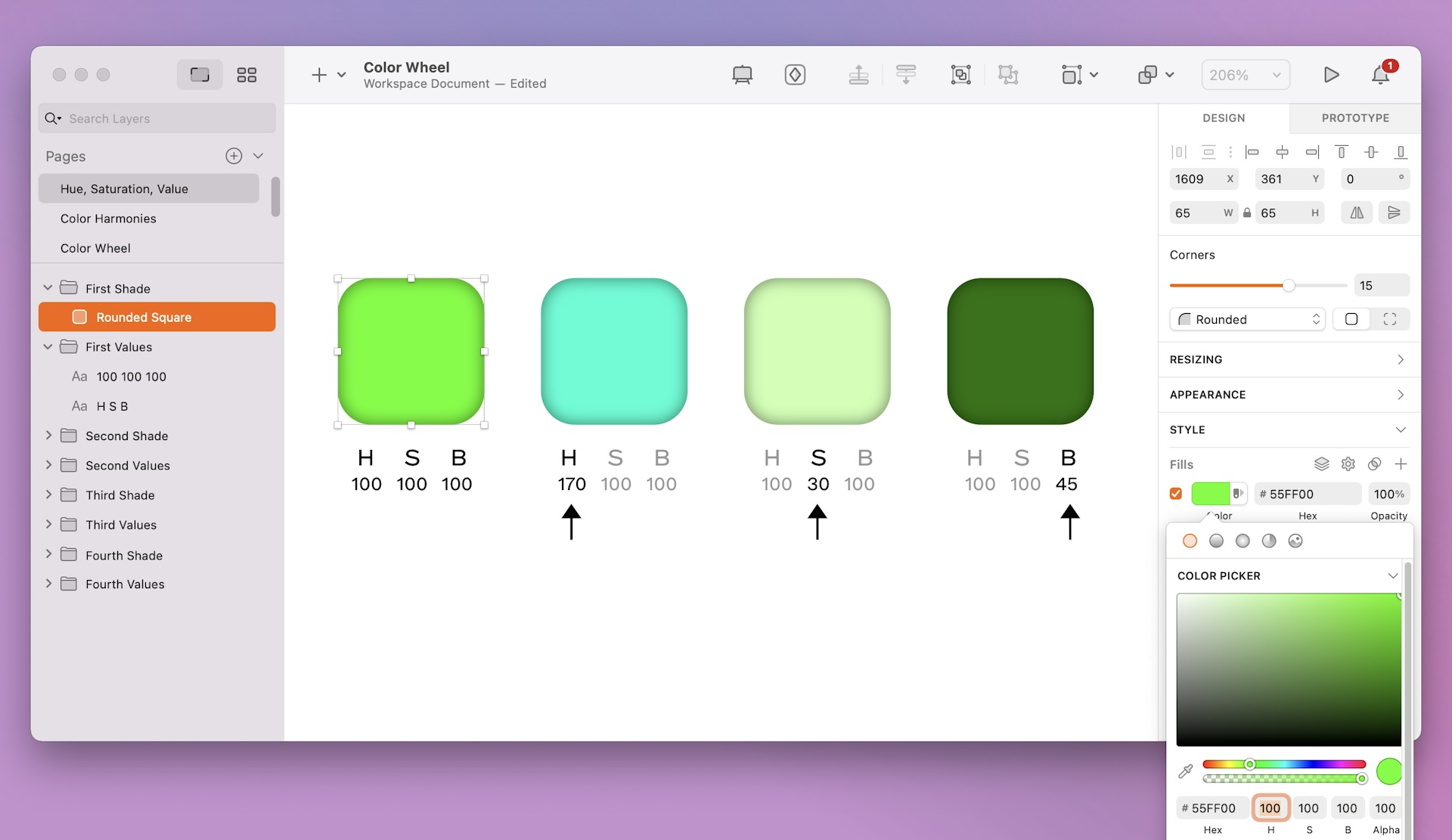Select the grid layout view icon
The width and height of the screenshot is (1452, 840).
246,74
